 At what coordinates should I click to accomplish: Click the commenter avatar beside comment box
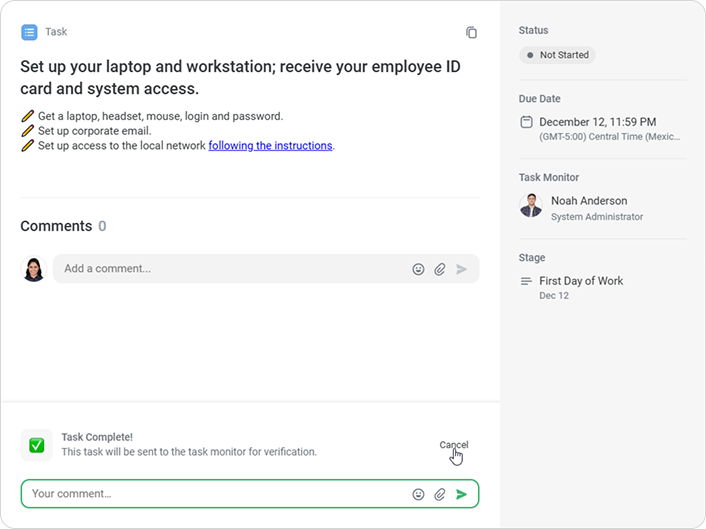click(34, 269)
